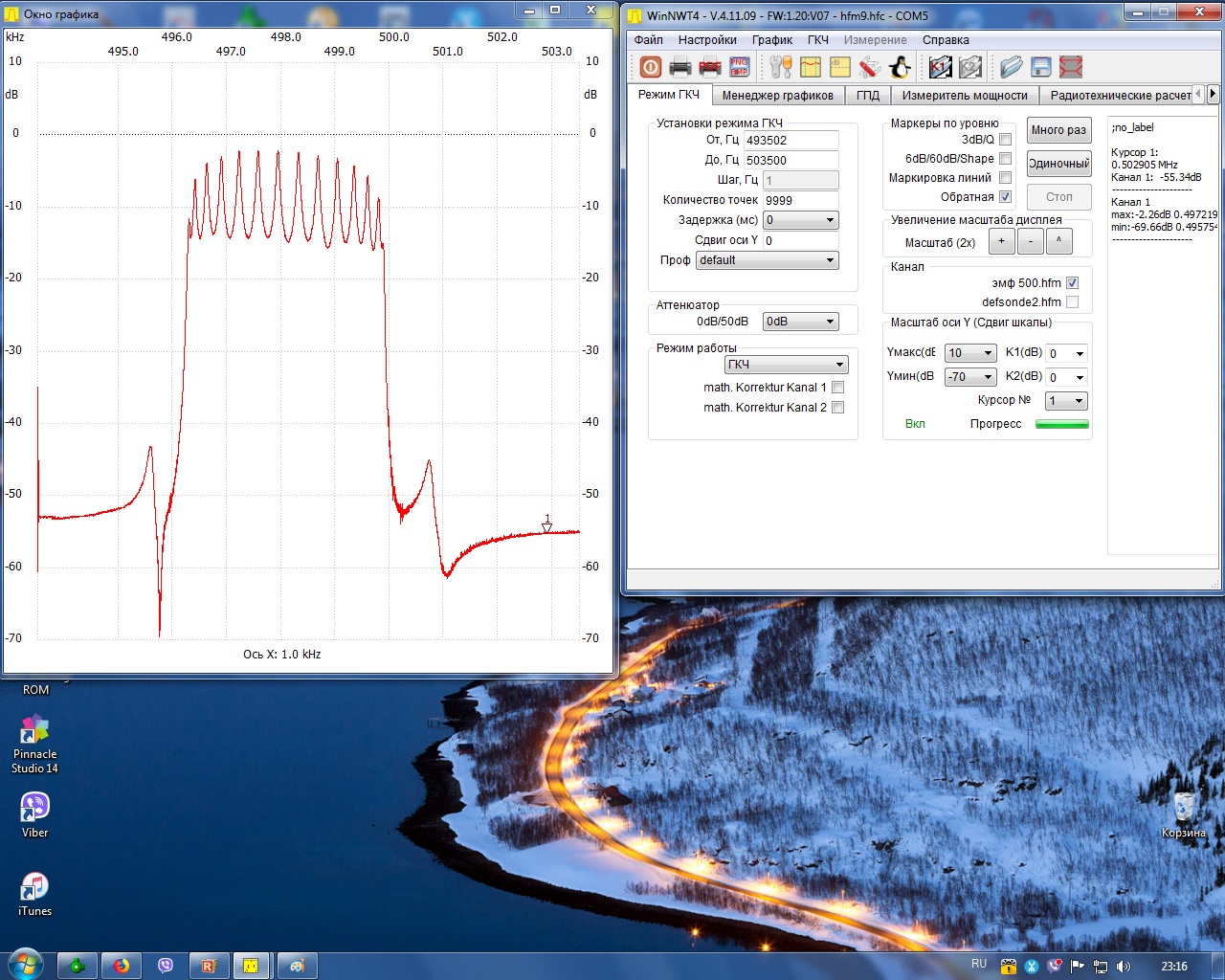The image size is (1225, 980).
Task: Open the Проф default profile dropdown
Action: [768, 260]
